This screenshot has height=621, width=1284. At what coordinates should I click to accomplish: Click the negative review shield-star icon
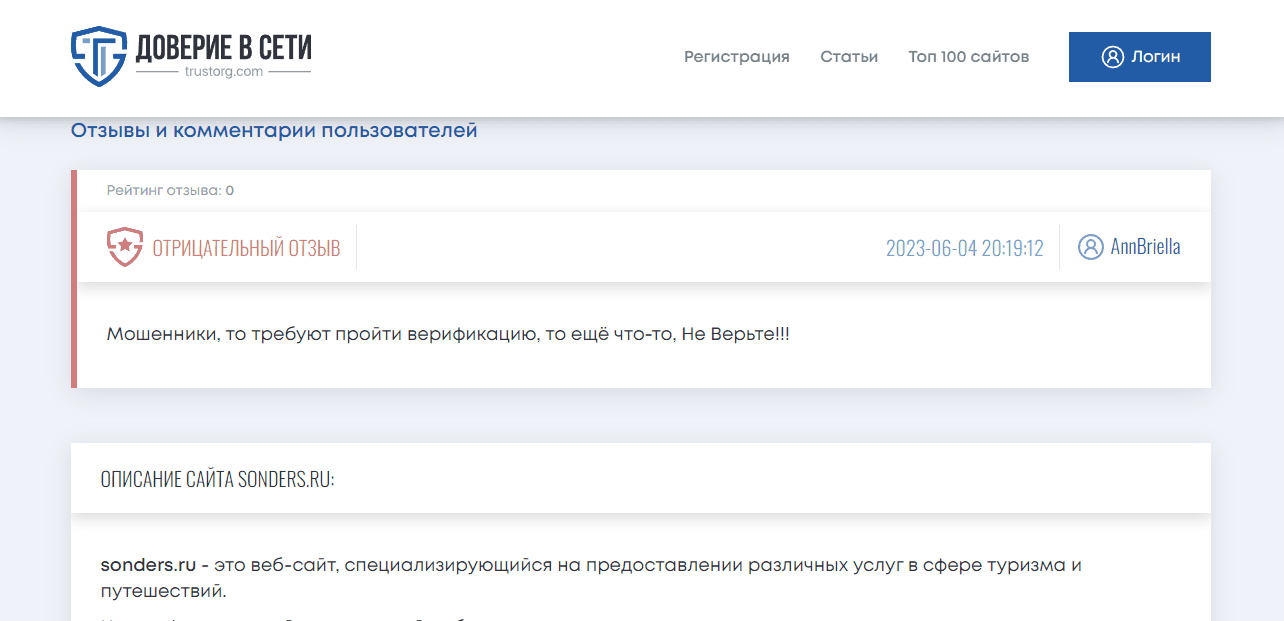125,247
